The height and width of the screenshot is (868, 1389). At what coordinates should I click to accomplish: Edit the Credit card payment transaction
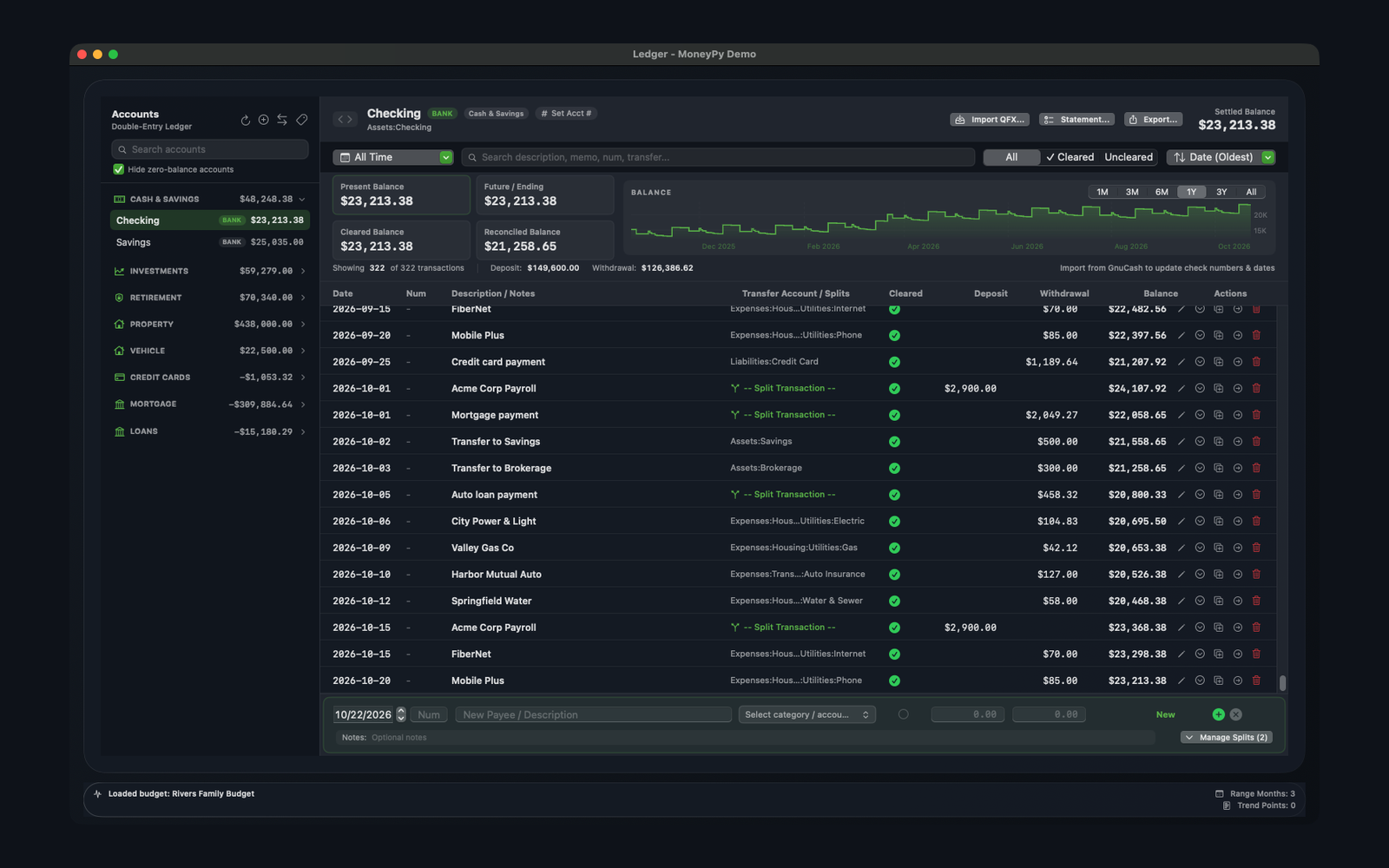click(x=1181, y=362)
